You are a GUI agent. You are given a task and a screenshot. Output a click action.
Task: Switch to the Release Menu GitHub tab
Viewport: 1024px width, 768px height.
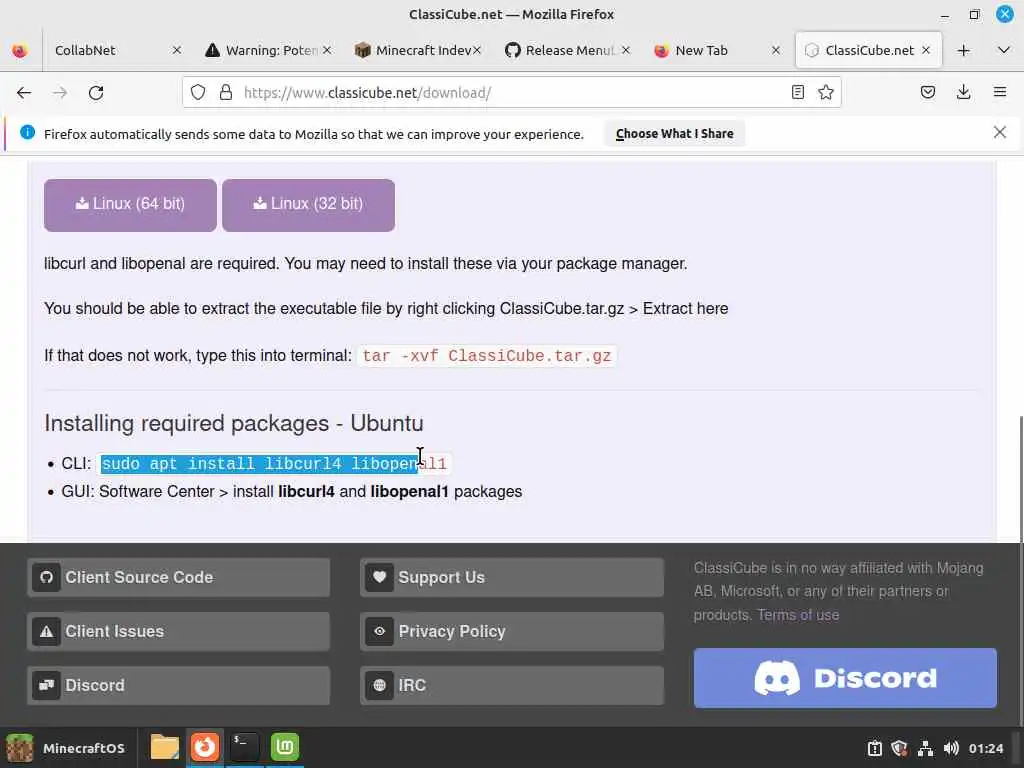[562, 50]
